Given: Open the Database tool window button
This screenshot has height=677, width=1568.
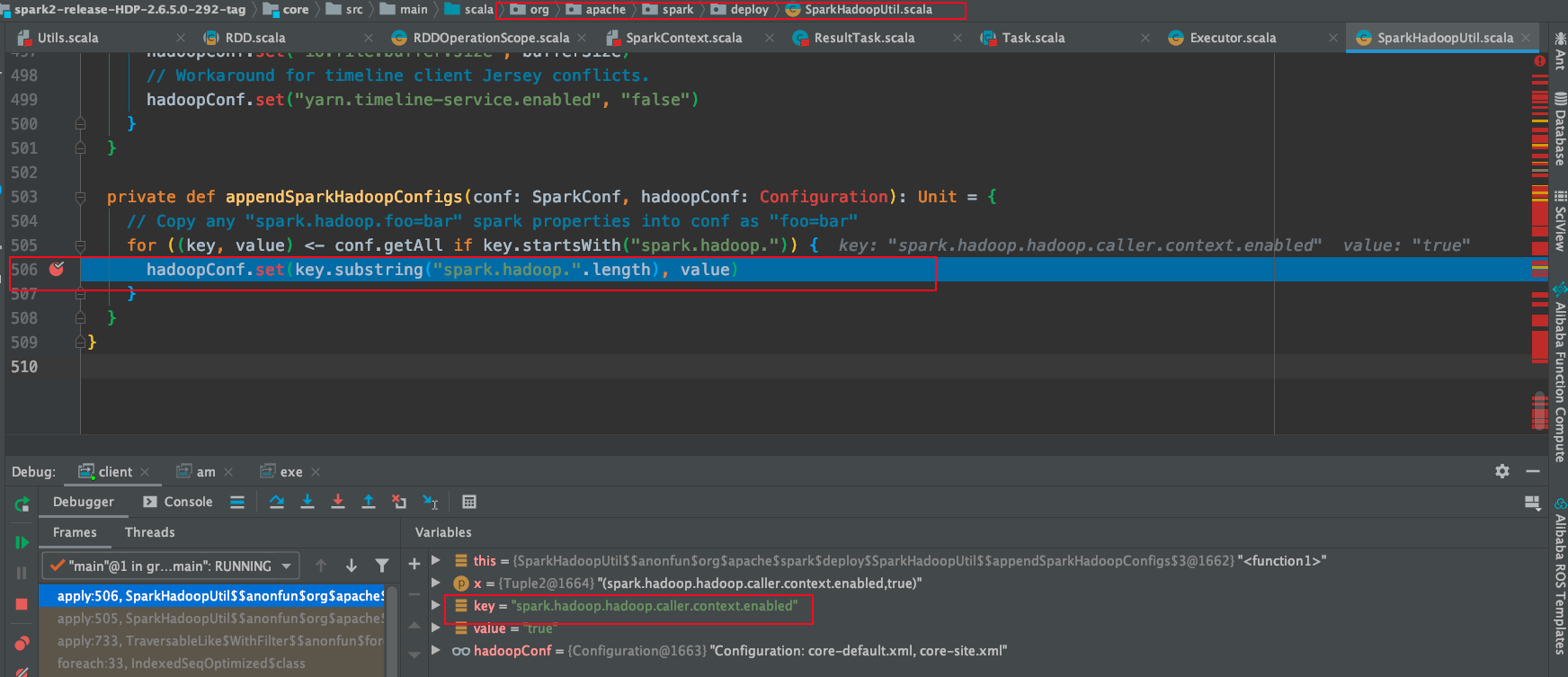Looking at the screenshot, I should 1560,130.
